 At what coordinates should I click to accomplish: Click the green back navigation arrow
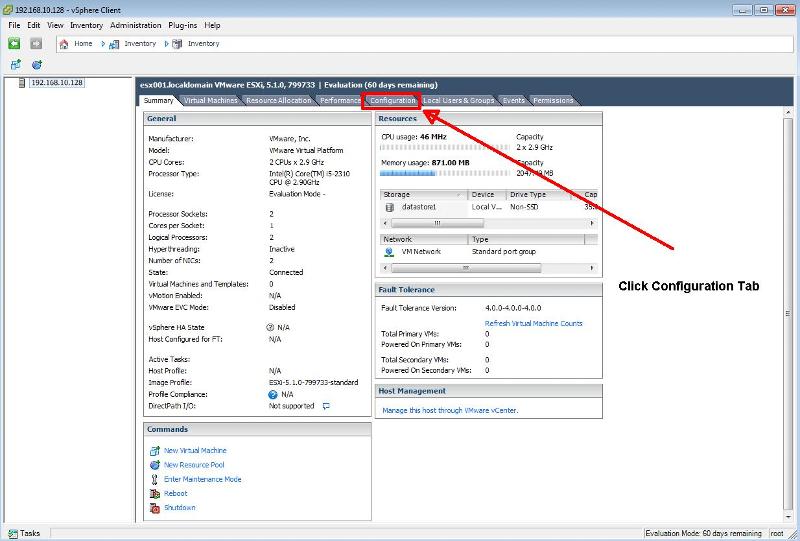(x=14, y=43)
